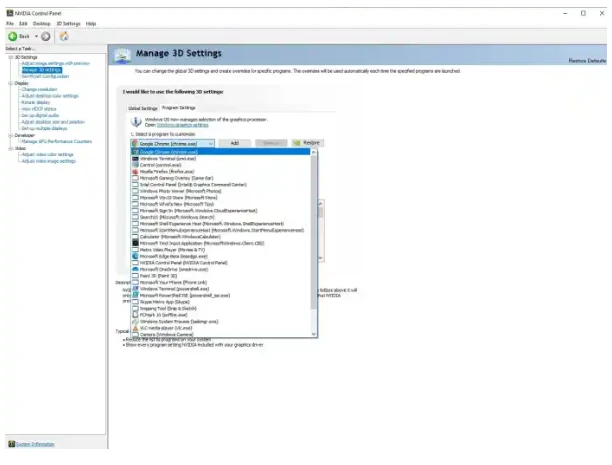Click PCMark 10 icon in list
Viewport: 612px width, 465px height.
click(x=135, y=315)
